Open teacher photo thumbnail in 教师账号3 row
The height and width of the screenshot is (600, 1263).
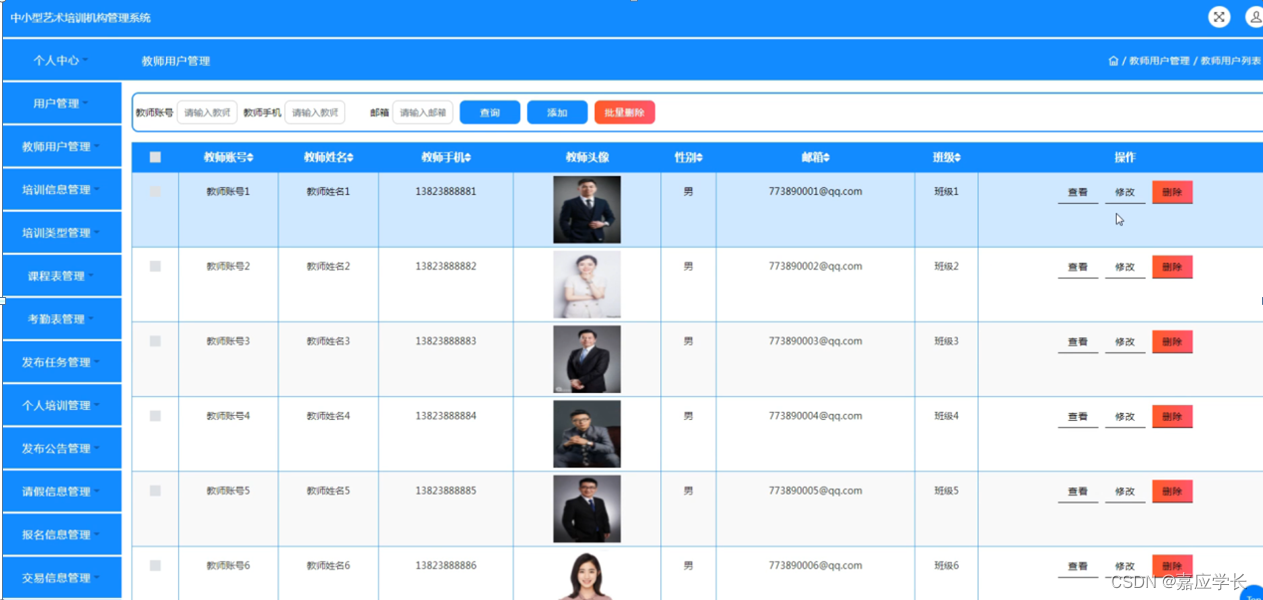(587, 360)
